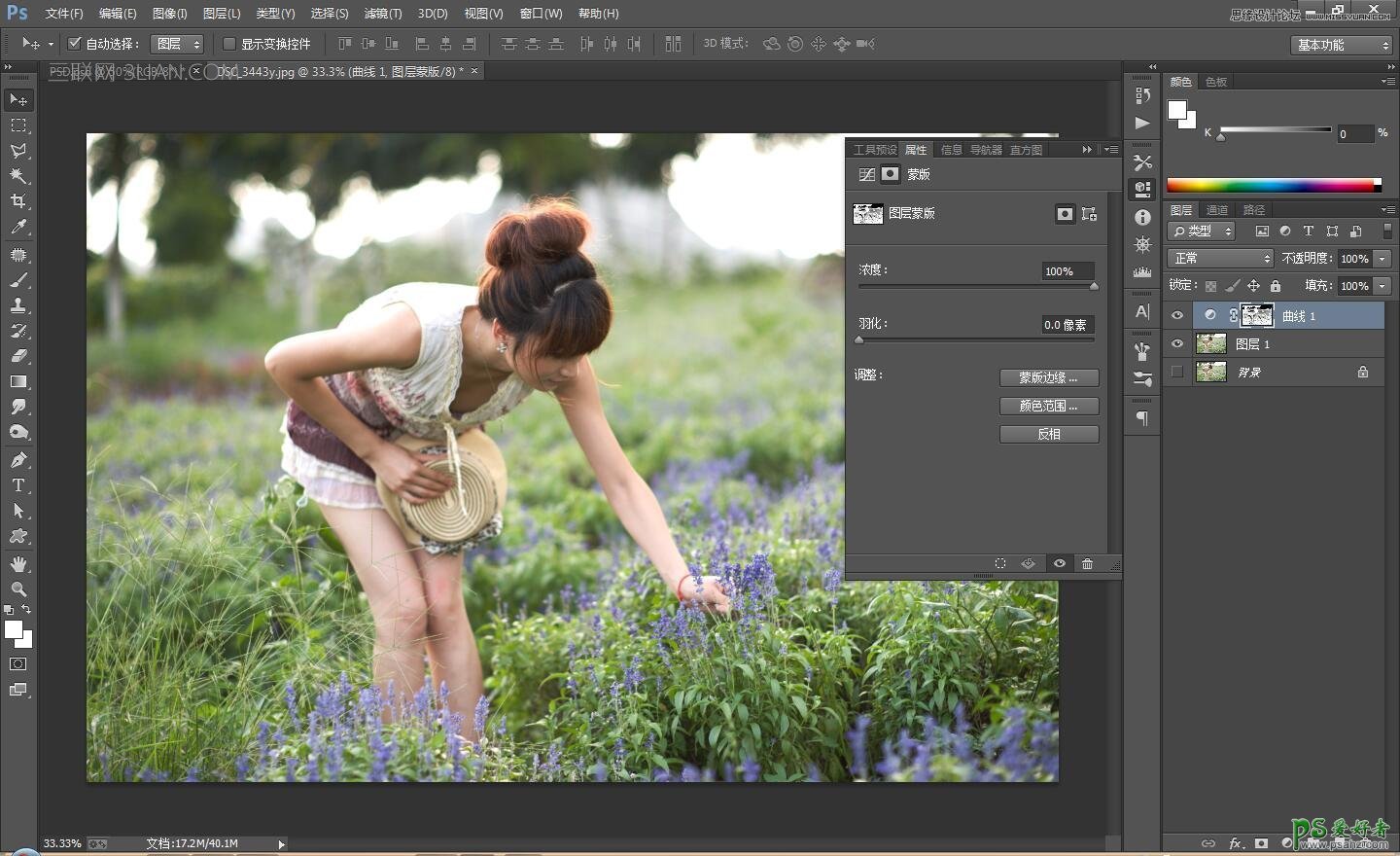Select the Horizontal Type tool
Image resolution: width=1400 pixels, height=856 pixels.
[x=18, y=485]
